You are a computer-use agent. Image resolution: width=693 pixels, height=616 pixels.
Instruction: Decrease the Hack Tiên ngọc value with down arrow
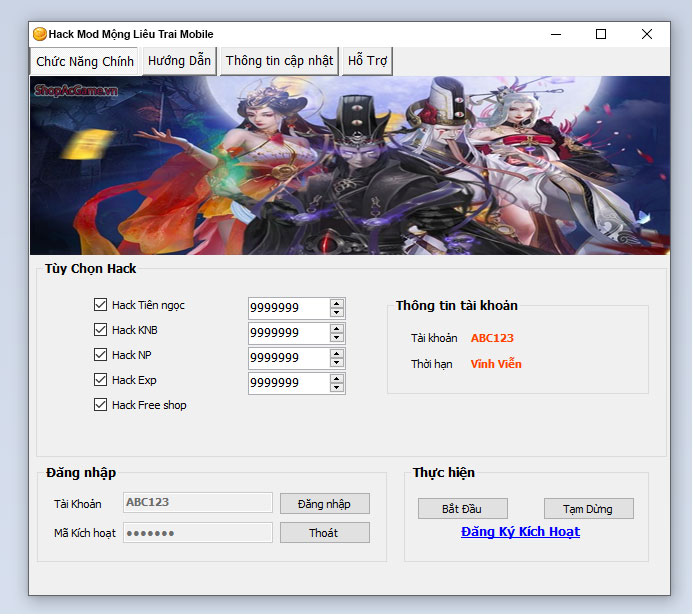pyautogui.click(x=337, y=312)
